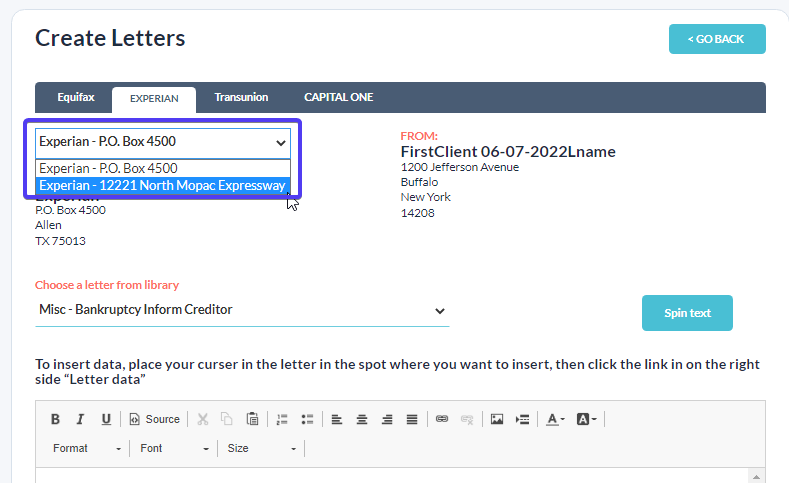Click the Paste icon in editor toolbar
789x483 pixels.
(252, 419)
